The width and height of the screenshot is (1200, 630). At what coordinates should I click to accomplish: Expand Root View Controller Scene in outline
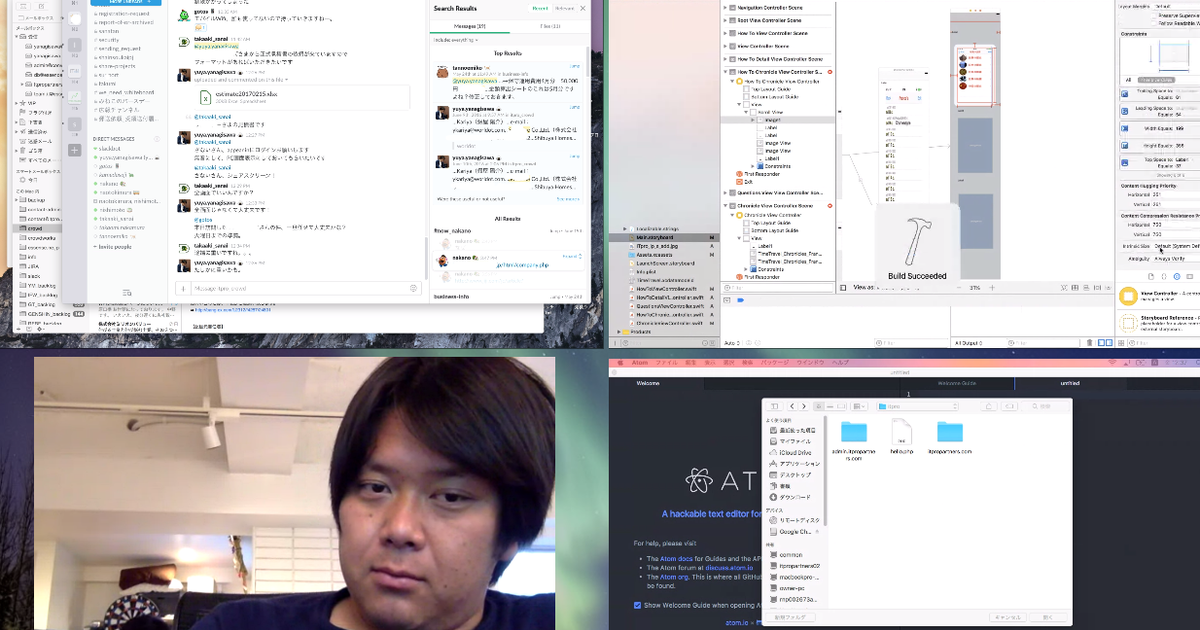726,20
